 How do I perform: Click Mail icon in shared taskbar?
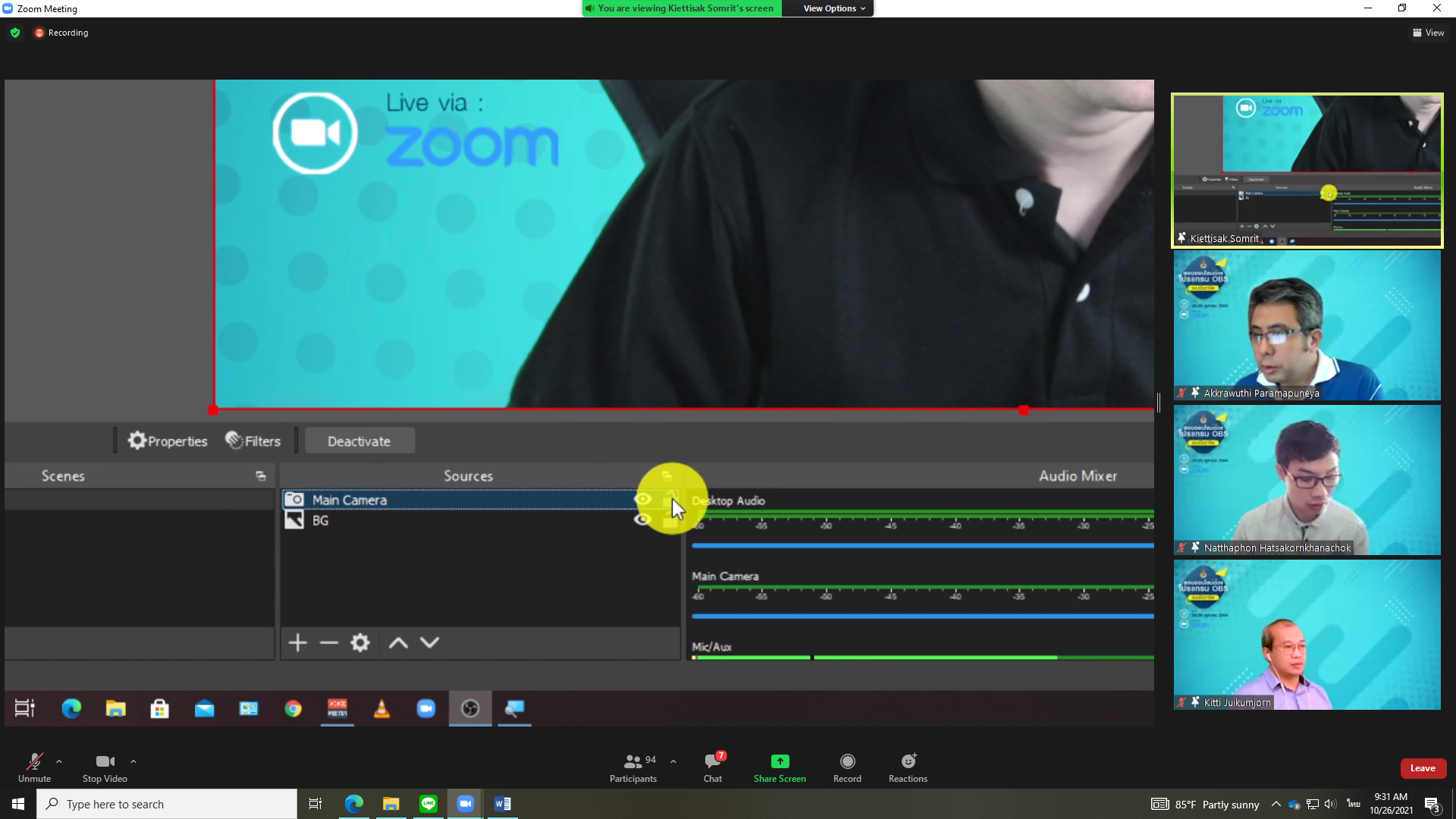click(x=205, y=708)
